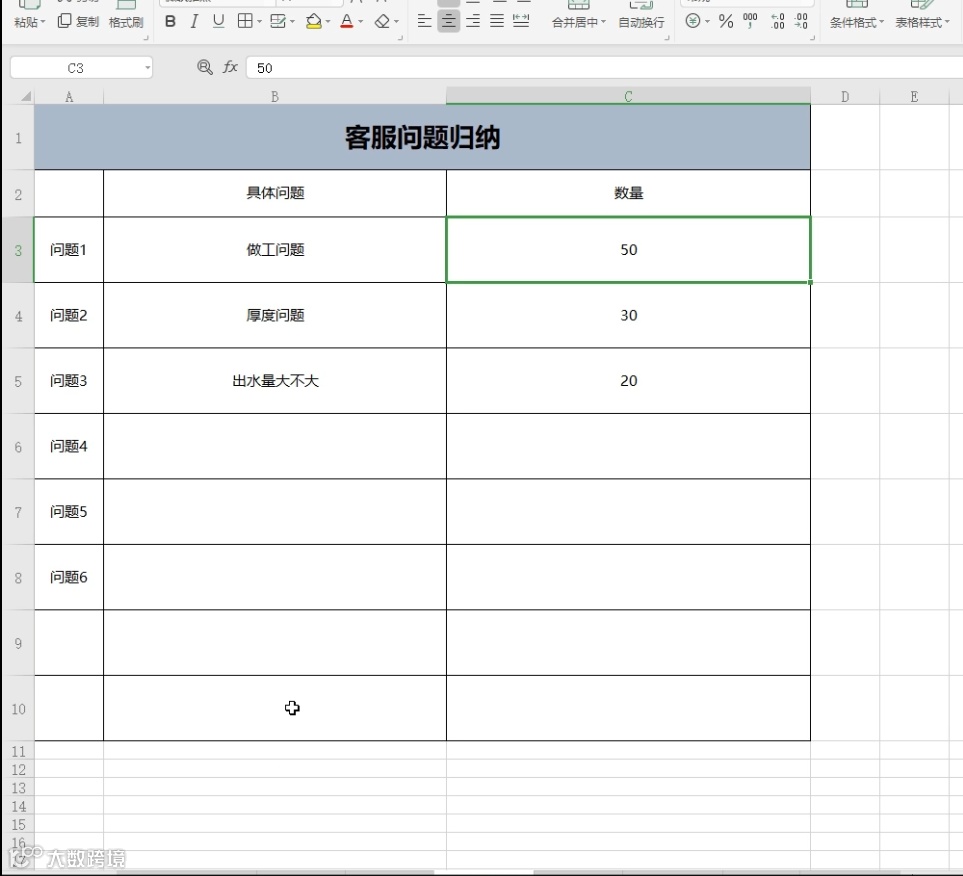This screenshot has width=963, height=876.
Task: Open the draw border tool
Action: tap(278, 22)
